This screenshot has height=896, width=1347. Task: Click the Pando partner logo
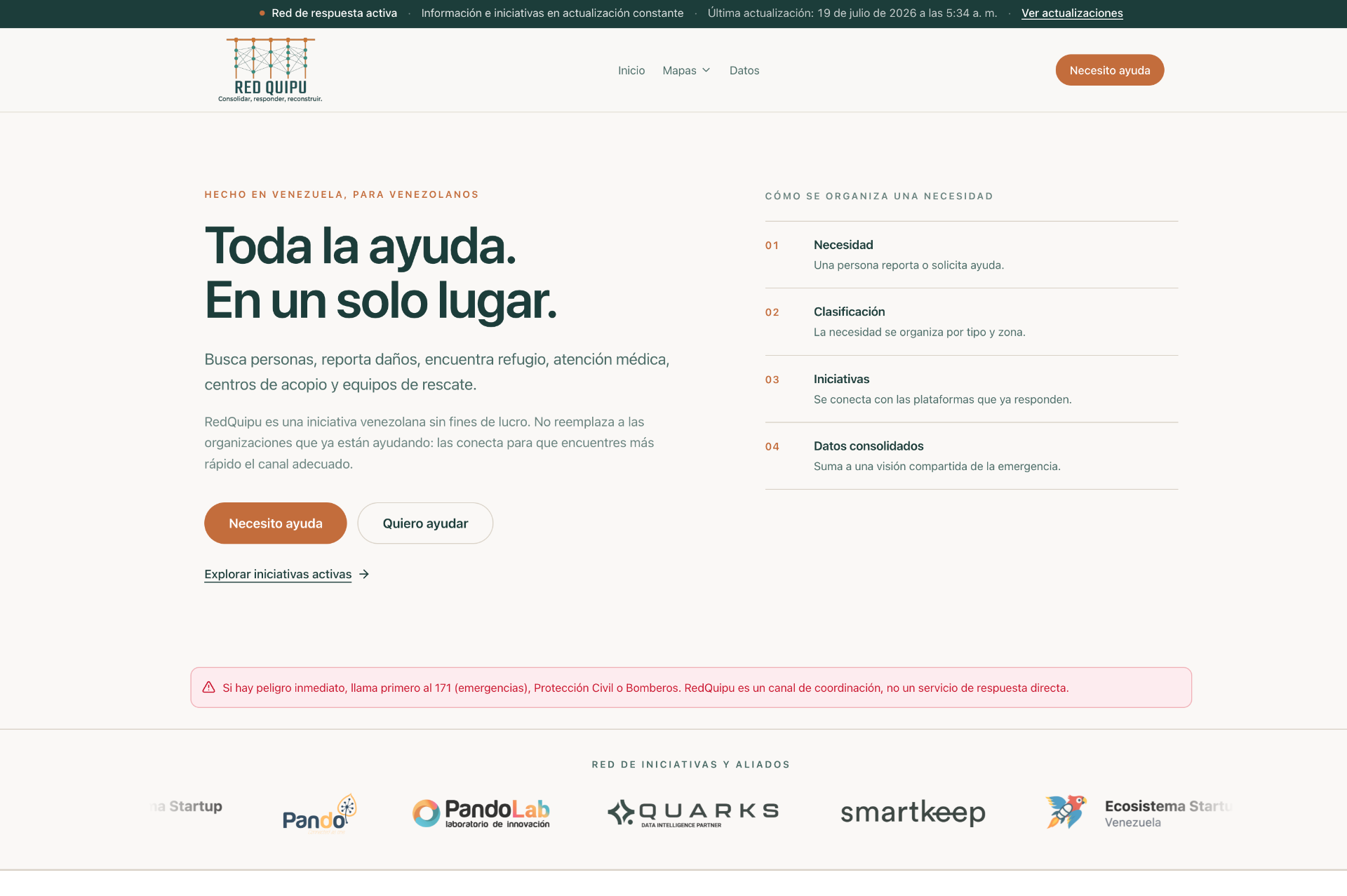[320, 813]
